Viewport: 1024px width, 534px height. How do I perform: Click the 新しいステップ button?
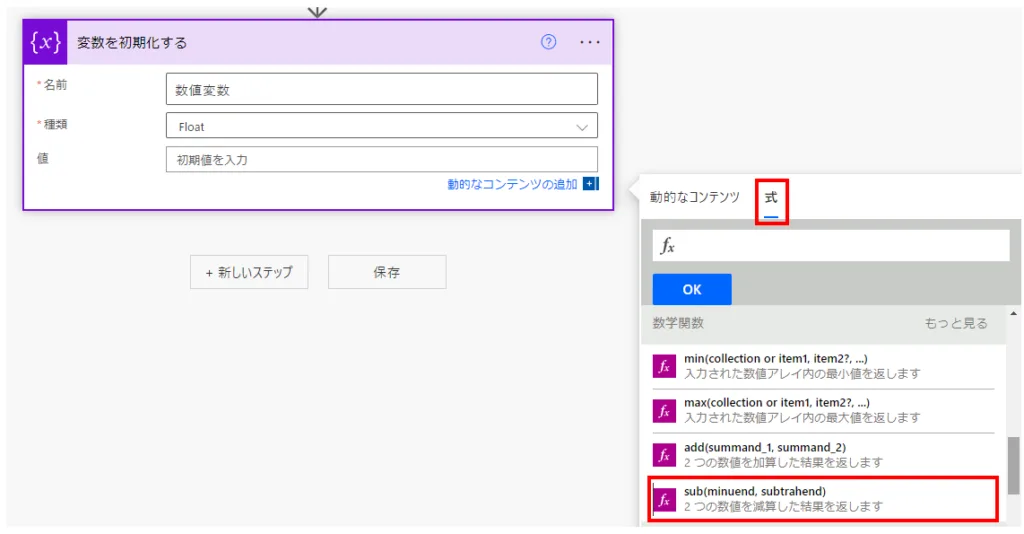click(249, 272)
